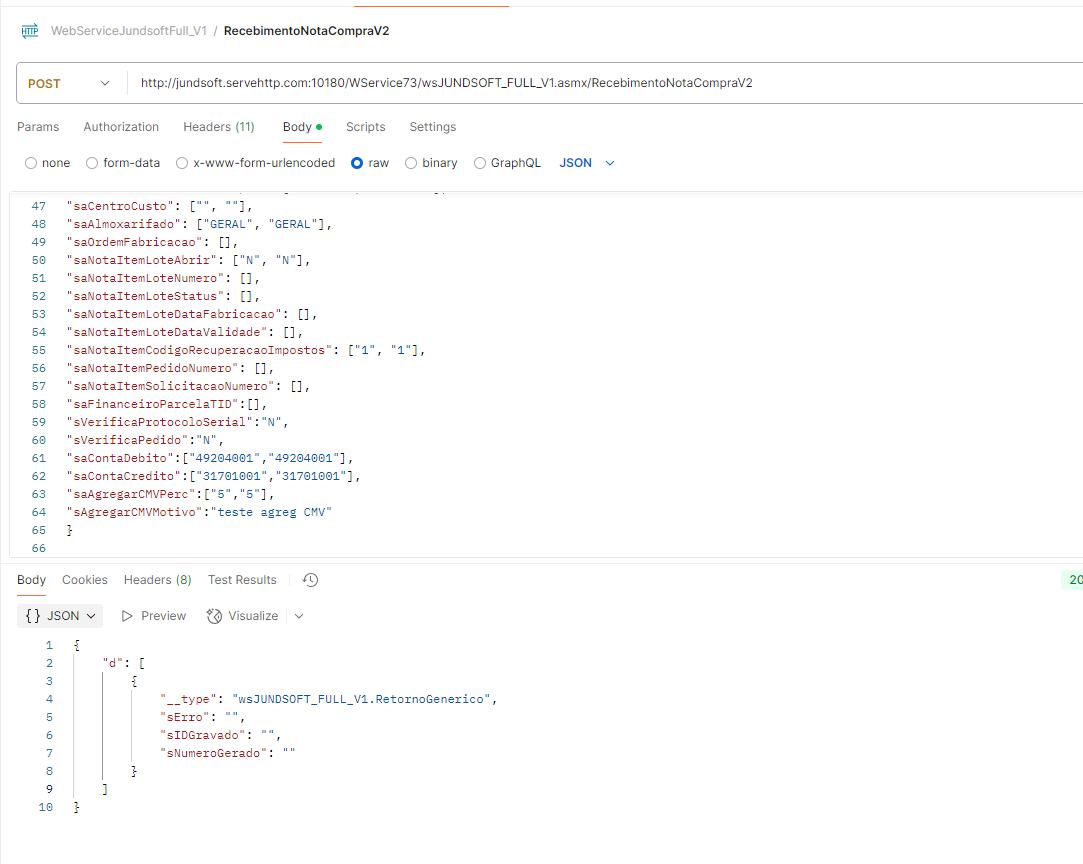
Task: Select x-www-form-urlencoded body type
Action: pos(182,163)
